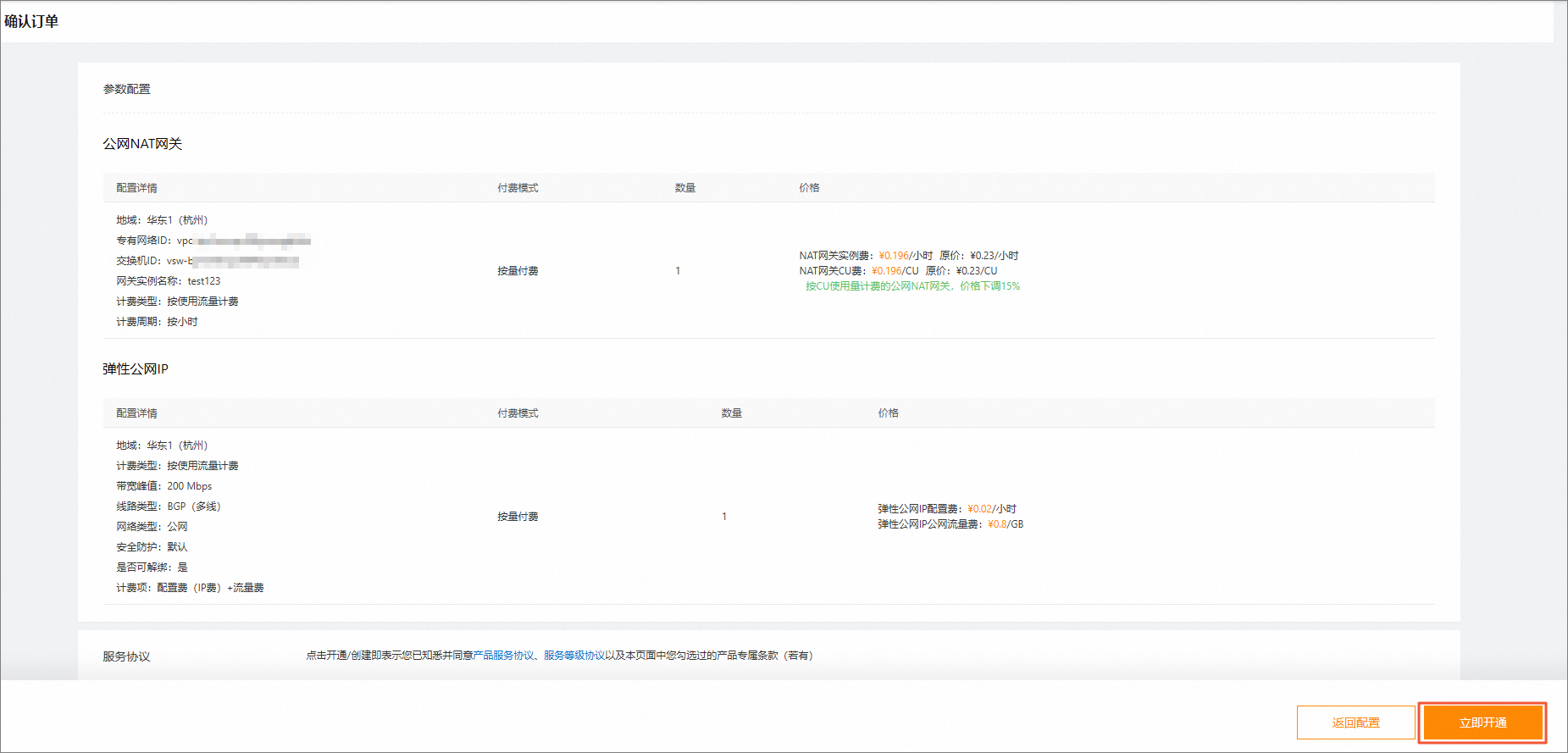Viewport: 1568px width, 753px height.
Task: Click 付费模式 header in NAT gateway table
Action: point(518,188)
